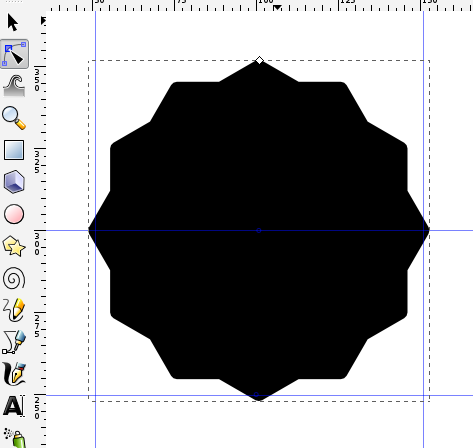Select the Text tool

coord(14,406)
